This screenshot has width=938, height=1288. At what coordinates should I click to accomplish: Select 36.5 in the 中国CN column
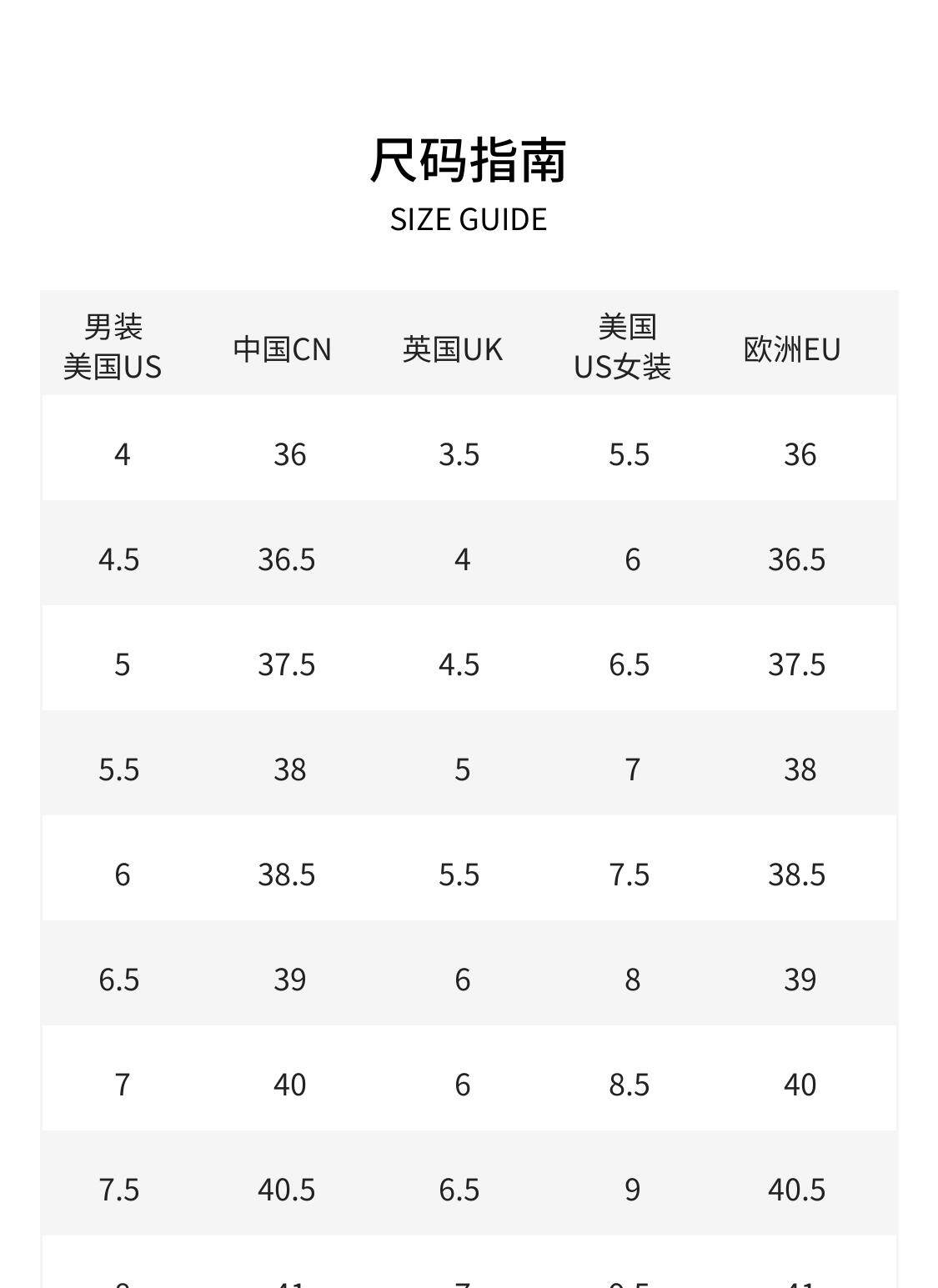pos(286,559)
